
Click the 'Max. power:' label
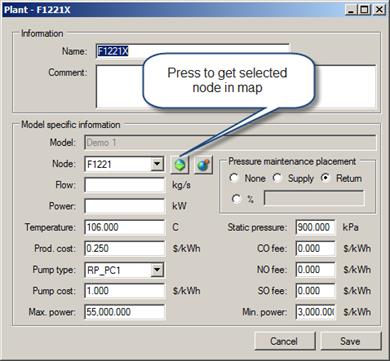pyautogui.click(x=52, y=312)
